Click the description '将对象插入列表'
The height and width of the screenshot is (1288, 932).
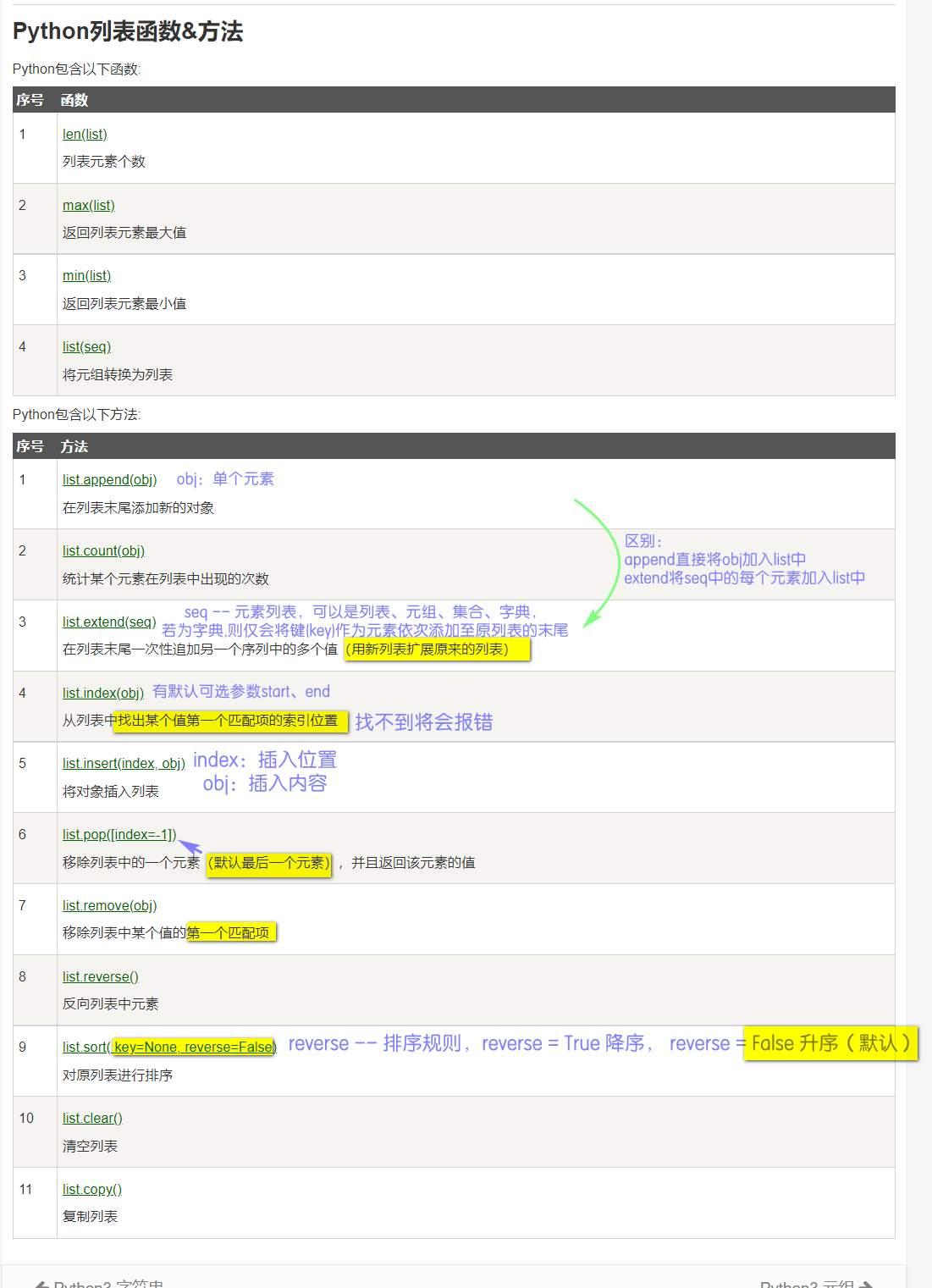[111, 791]
